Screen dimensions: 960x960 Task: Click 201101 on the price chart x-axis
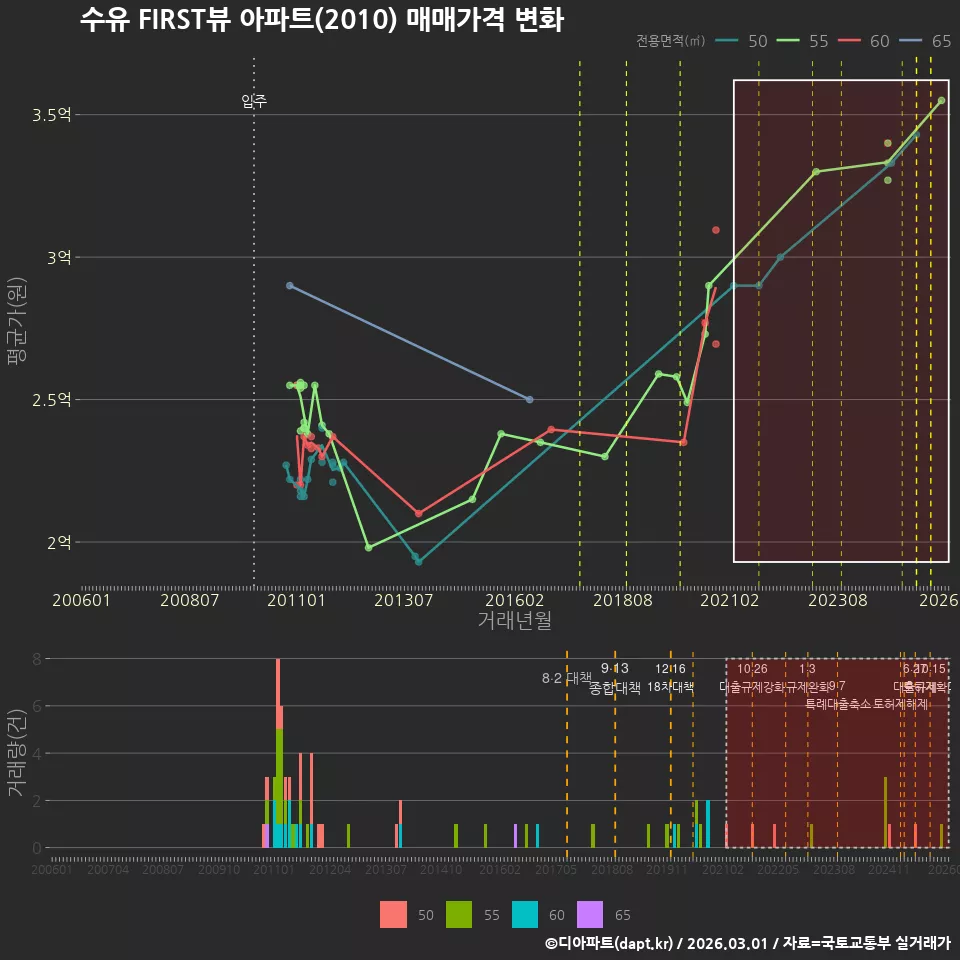point(296,600)
